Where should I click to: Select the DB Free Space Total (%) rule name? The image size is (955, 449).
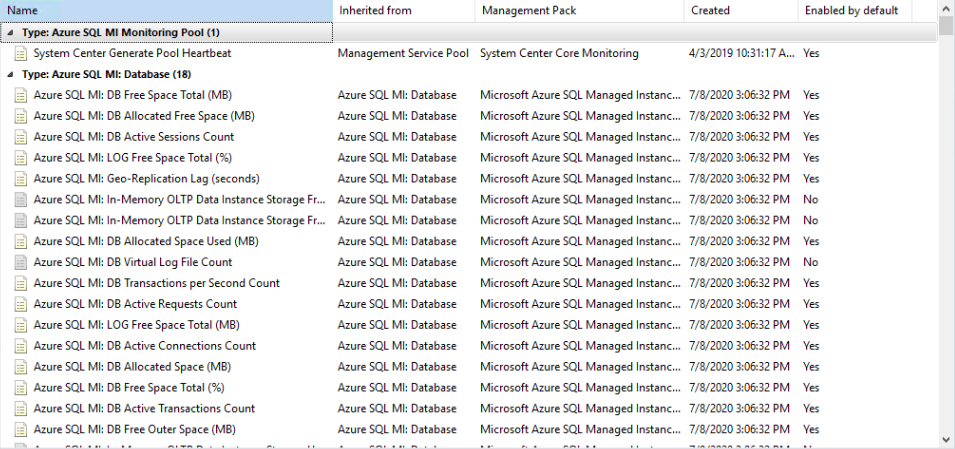(x=129, y=387)
